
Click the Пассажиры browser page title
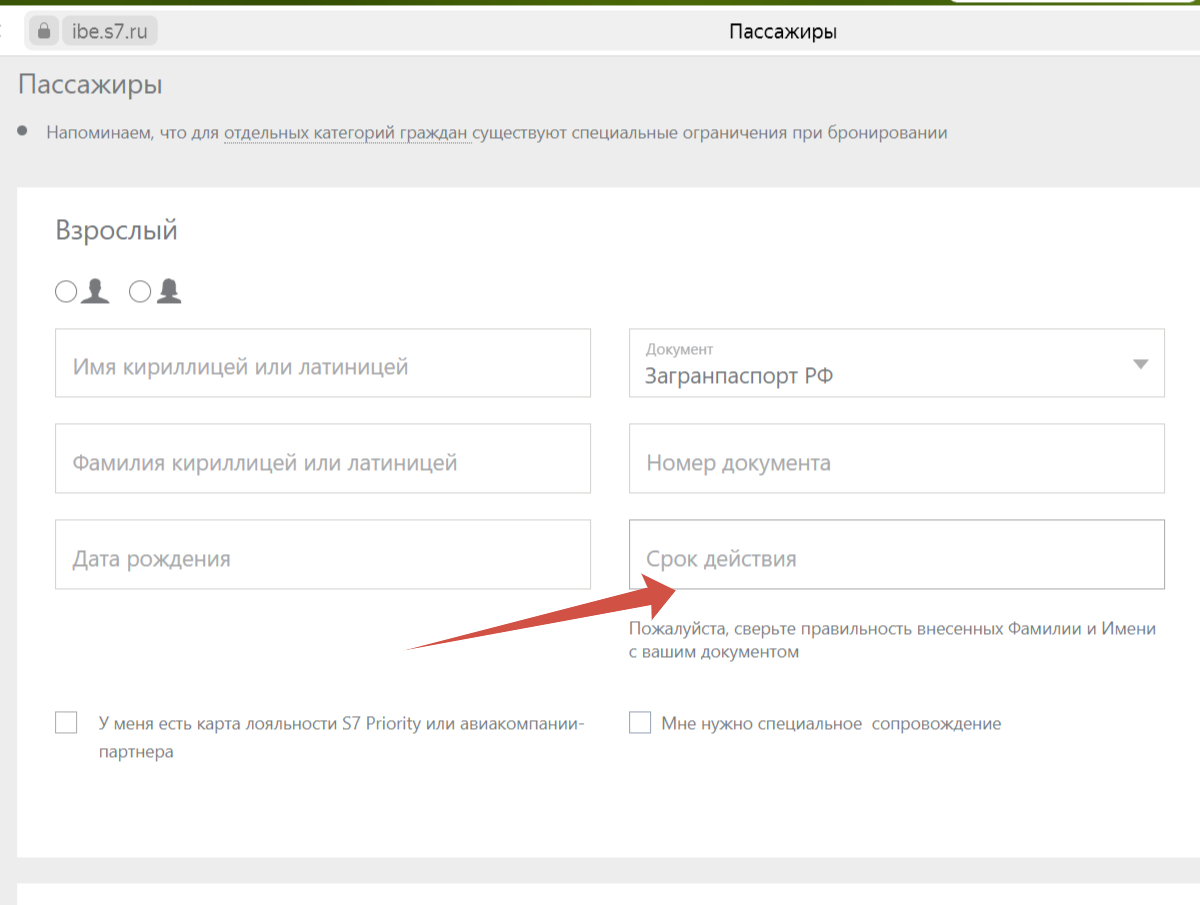(782, 32)
